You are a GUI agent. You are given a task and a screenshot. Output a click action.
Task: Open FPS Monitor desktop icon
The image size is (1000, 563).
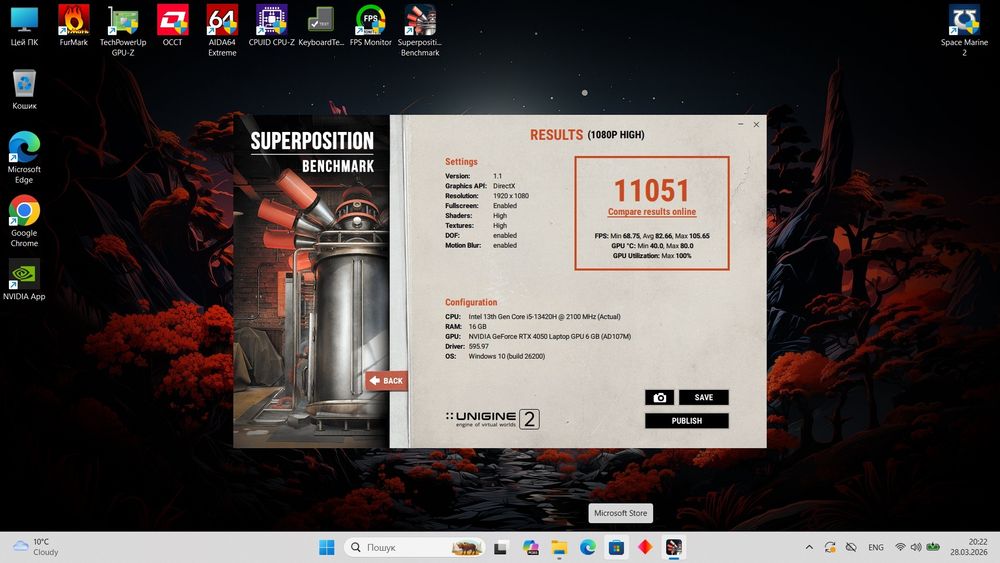[371, 26]
